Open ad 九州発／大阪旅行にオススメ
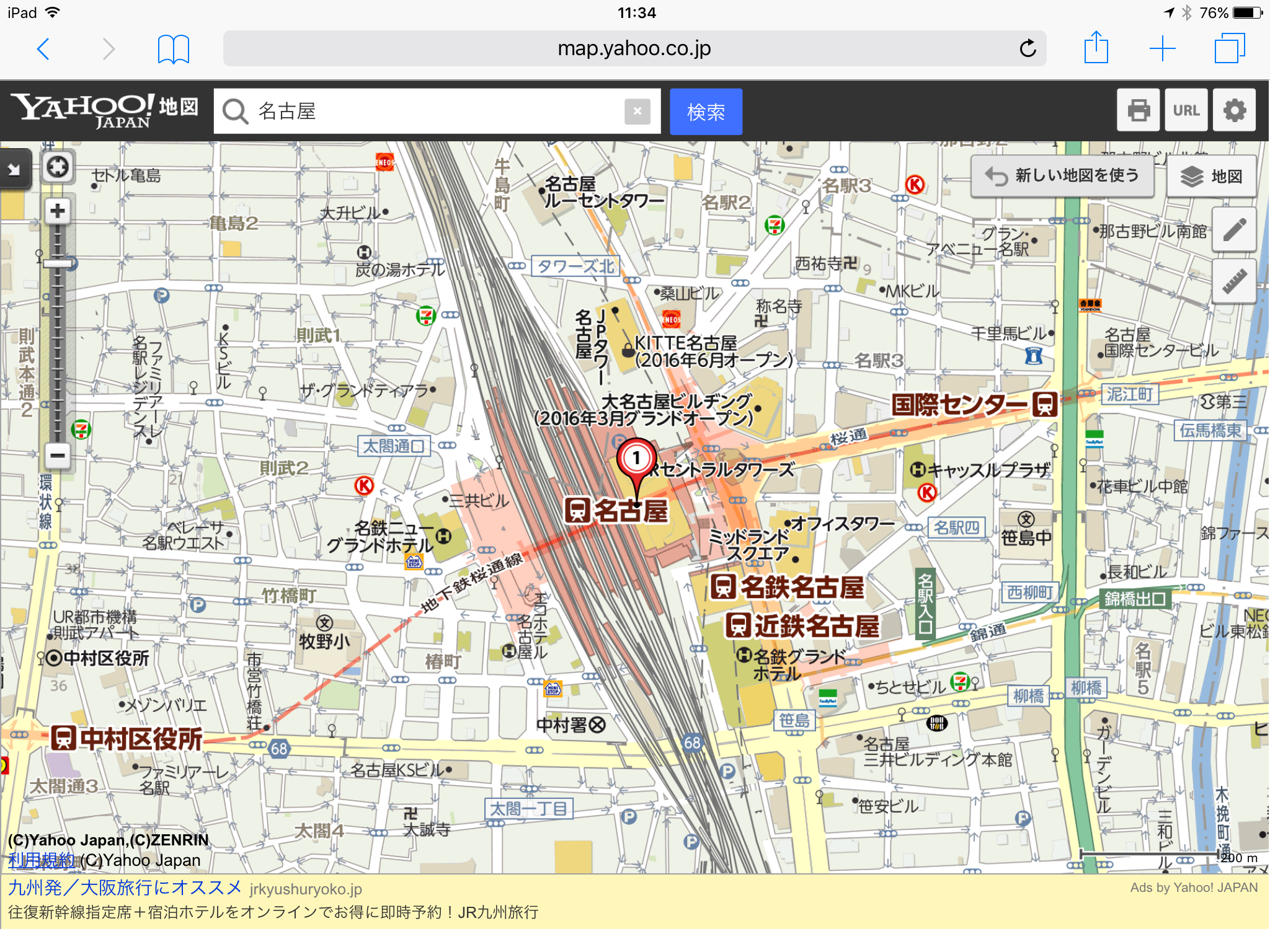 pyautogui.click(x=125, y=888)
